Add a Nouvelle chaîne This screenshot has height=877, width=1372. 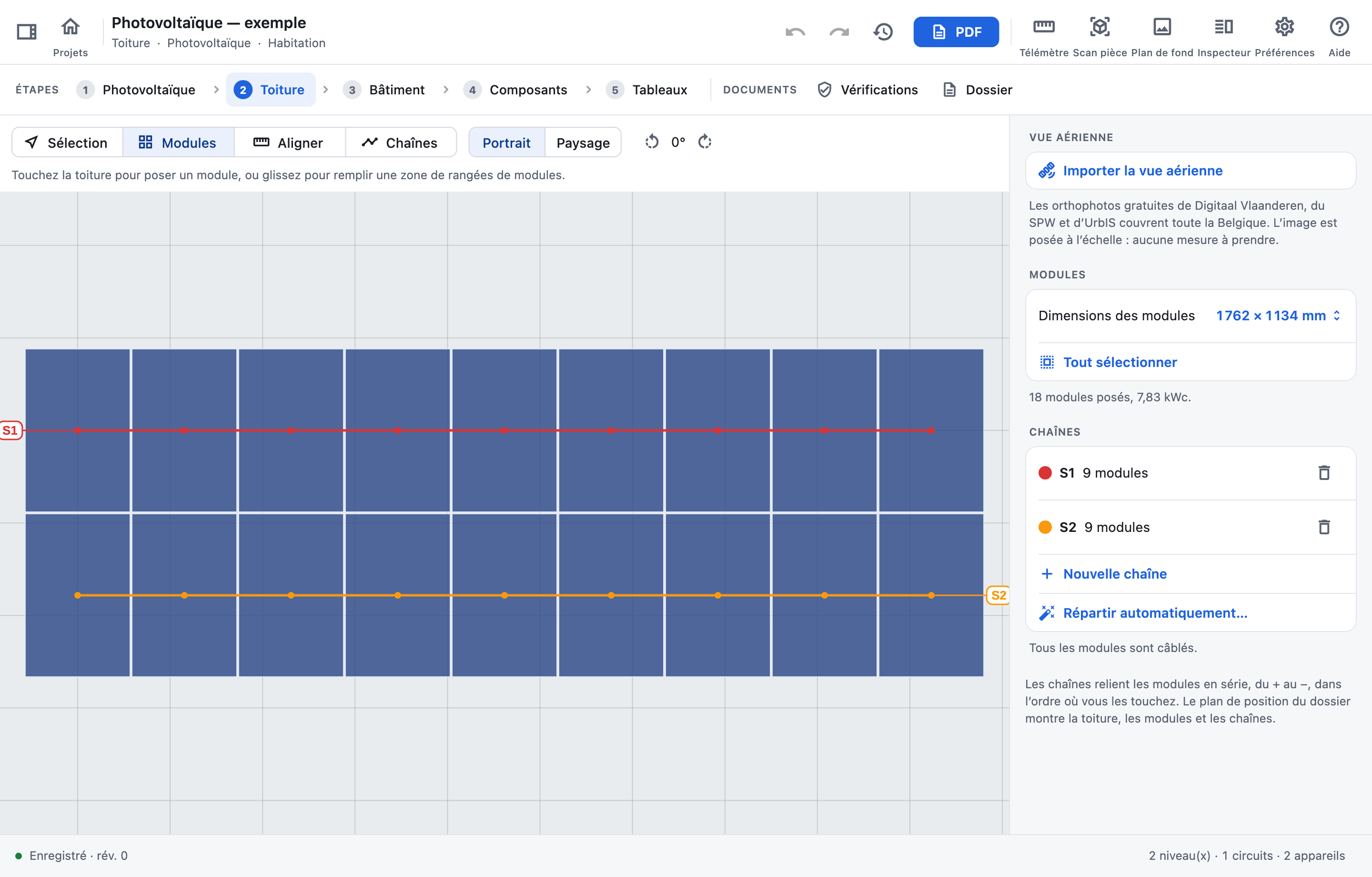1190,574
